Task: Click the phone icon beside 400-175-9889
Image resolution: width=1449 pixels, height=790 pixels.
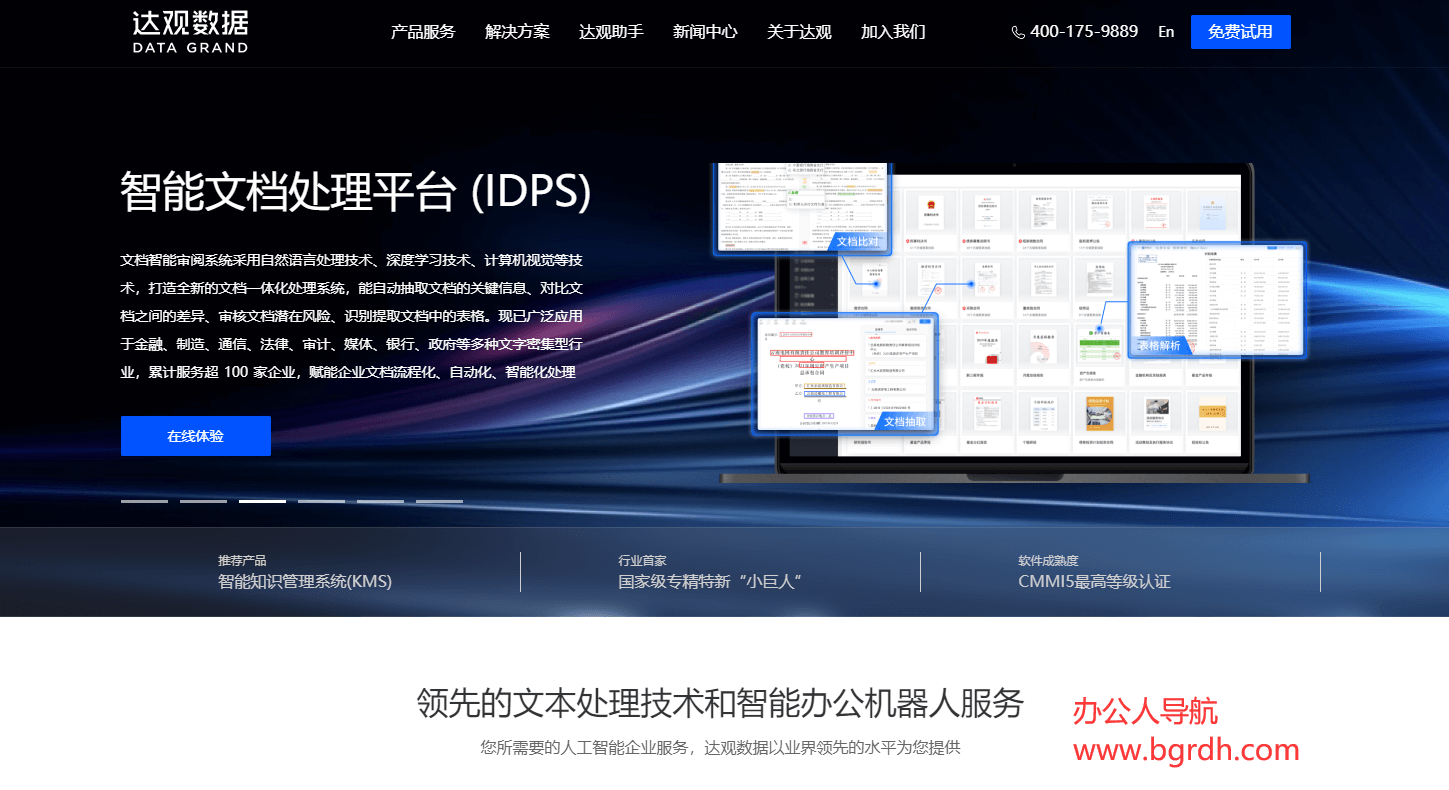Action: pos(1018,32)
